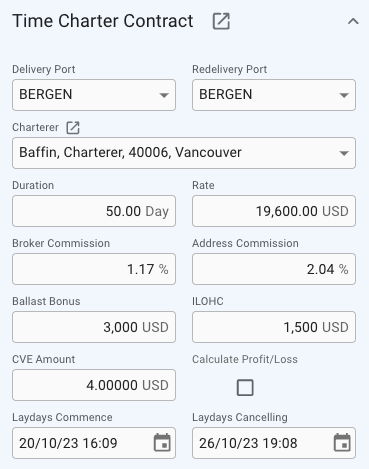
Task: Open the Redelivery Port dropdown
Action: pyautogui.click(x=274, y=95)
